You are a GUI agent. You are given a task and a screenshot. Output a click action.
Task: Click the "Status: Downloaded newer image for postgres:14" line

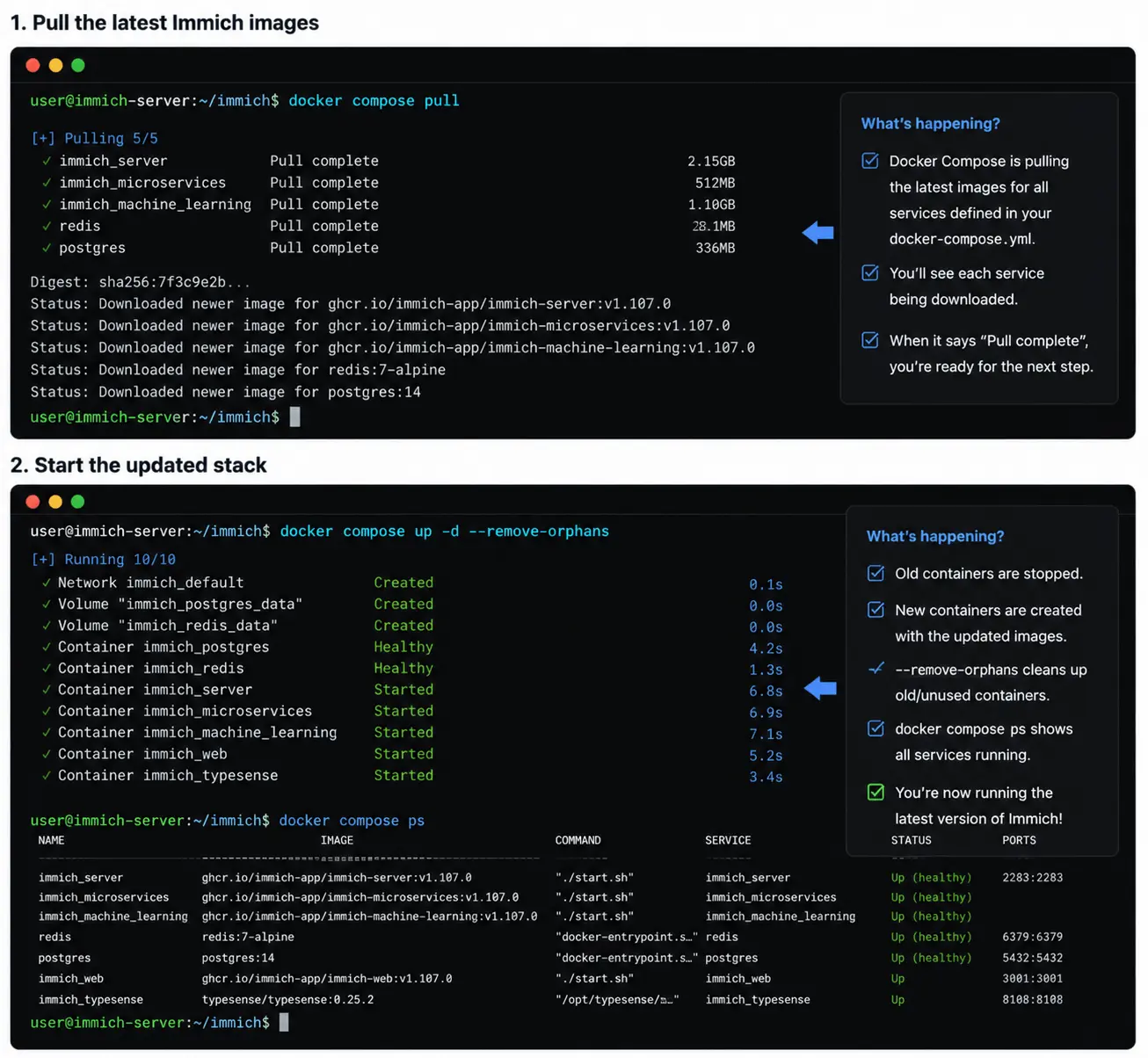pos(226,392)
